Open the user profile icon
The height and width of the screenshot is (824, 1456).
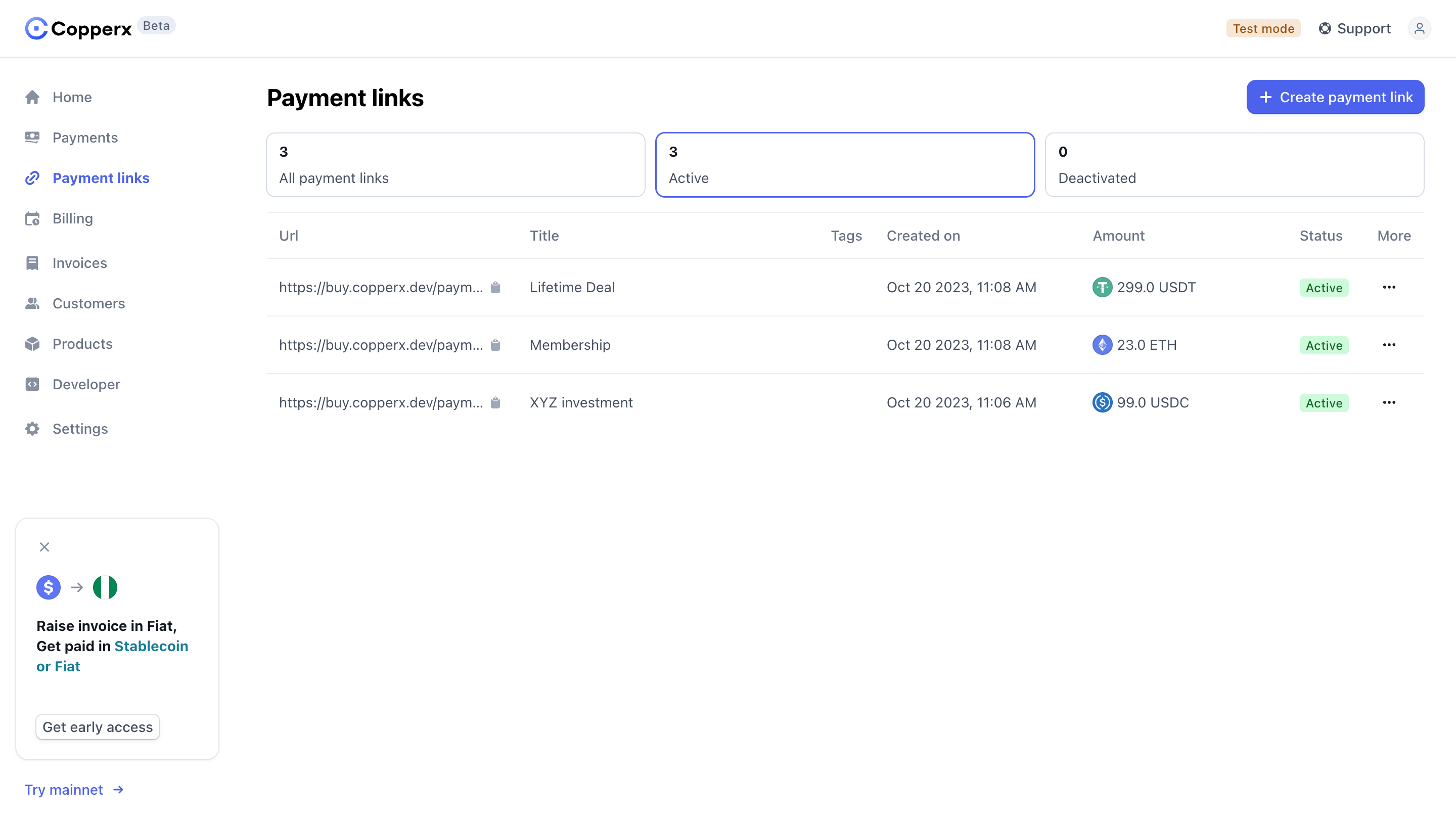click(1419, 28)
